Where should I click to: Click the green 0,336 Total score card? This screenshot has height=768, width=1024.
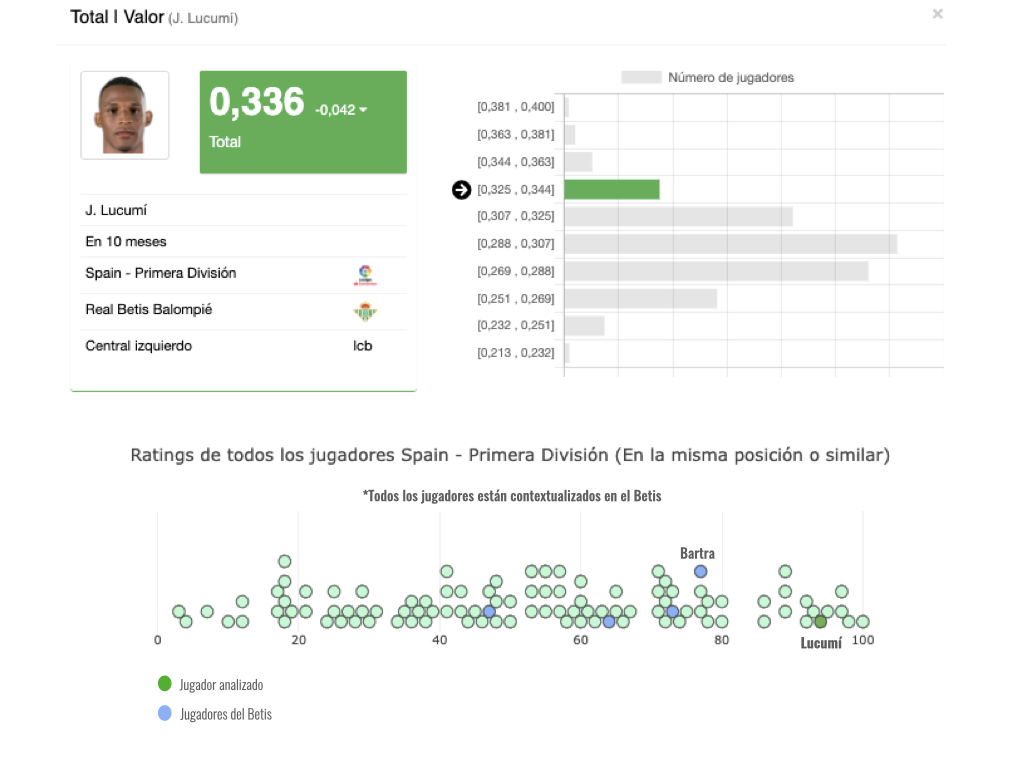303,122
